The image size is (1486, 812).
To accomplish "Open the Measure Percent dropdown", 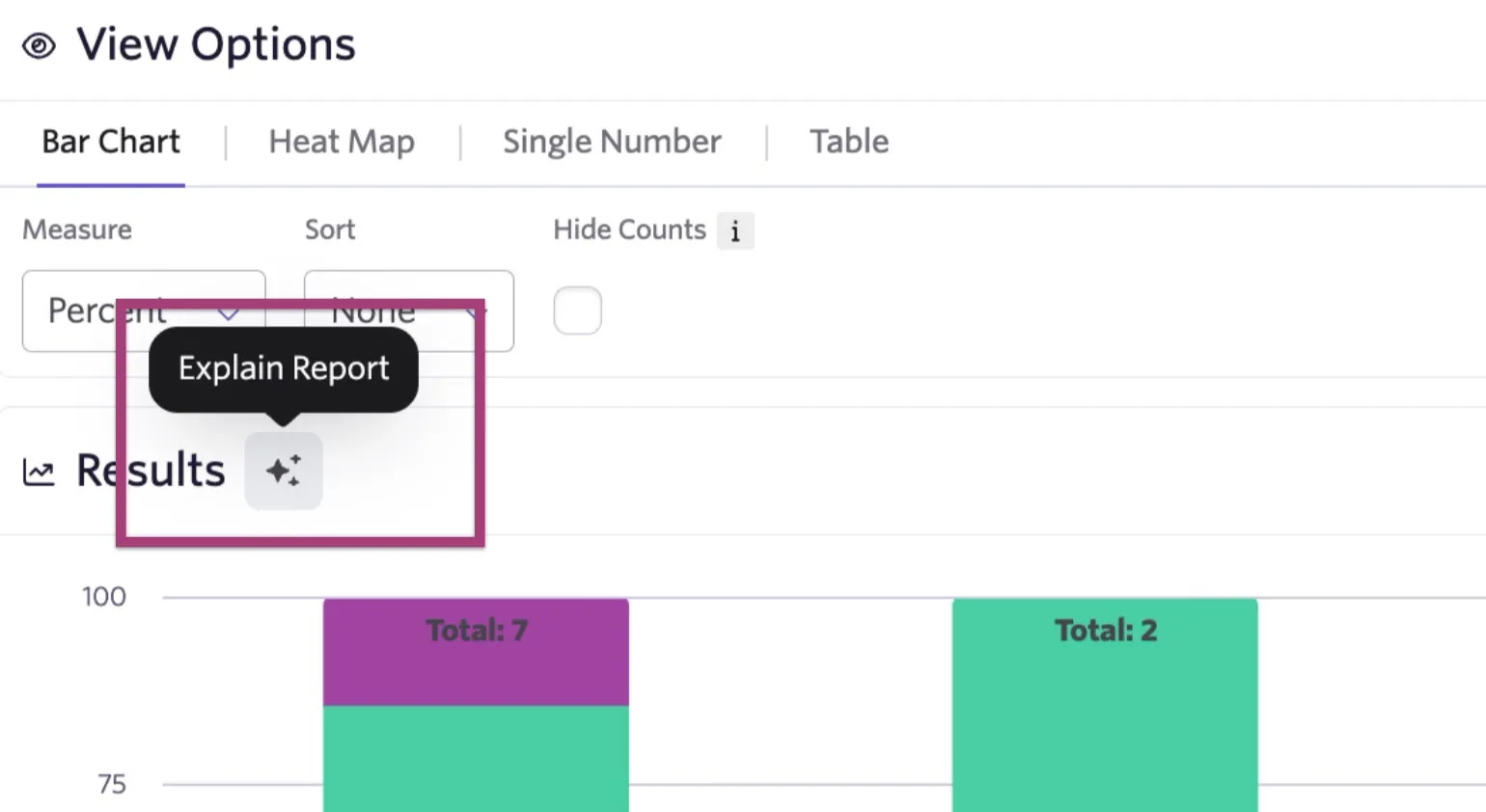I will click(144, 311).
